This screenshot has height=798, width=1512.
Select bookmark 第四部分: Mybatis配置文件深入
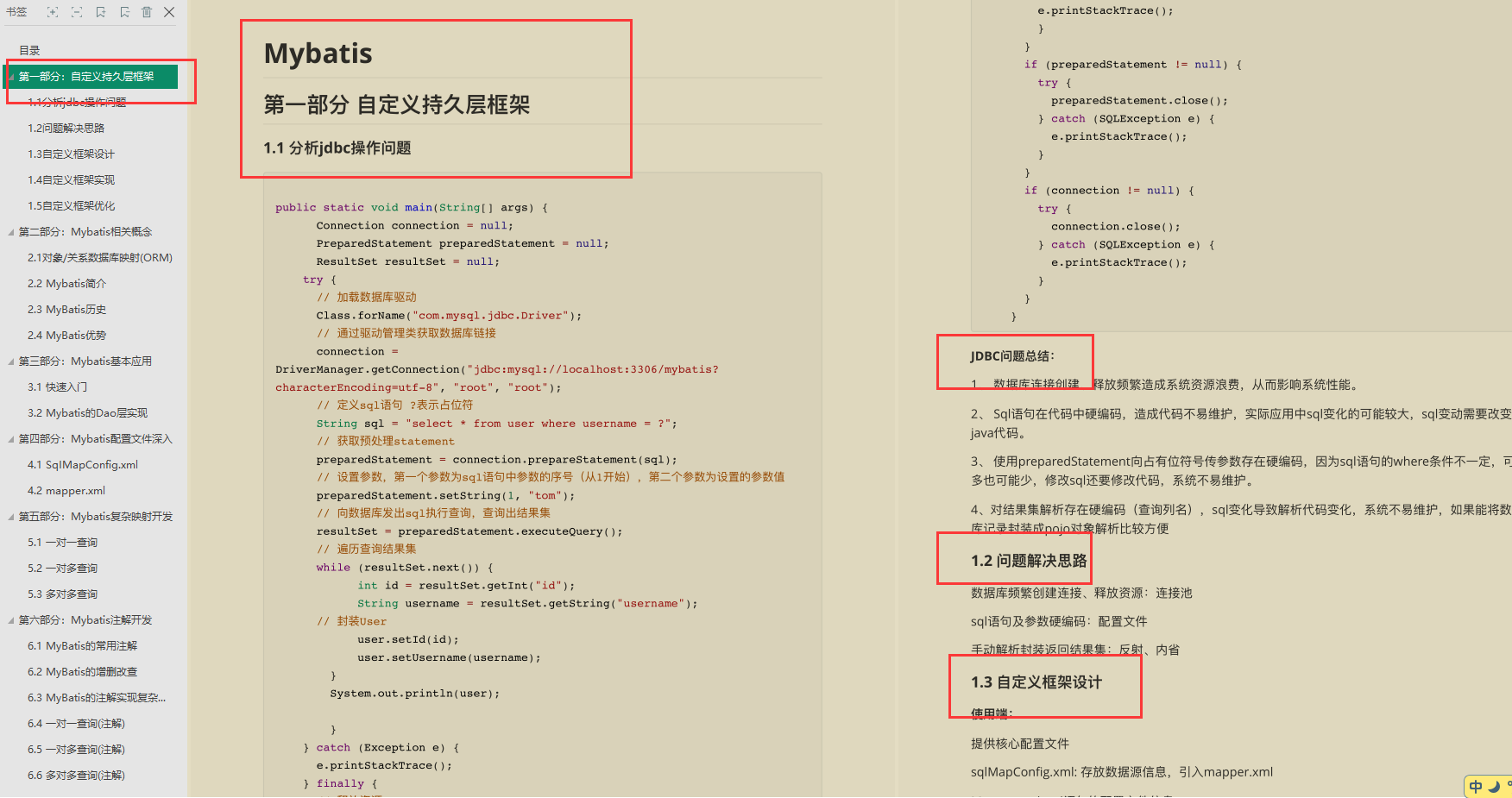click(96, 439)
